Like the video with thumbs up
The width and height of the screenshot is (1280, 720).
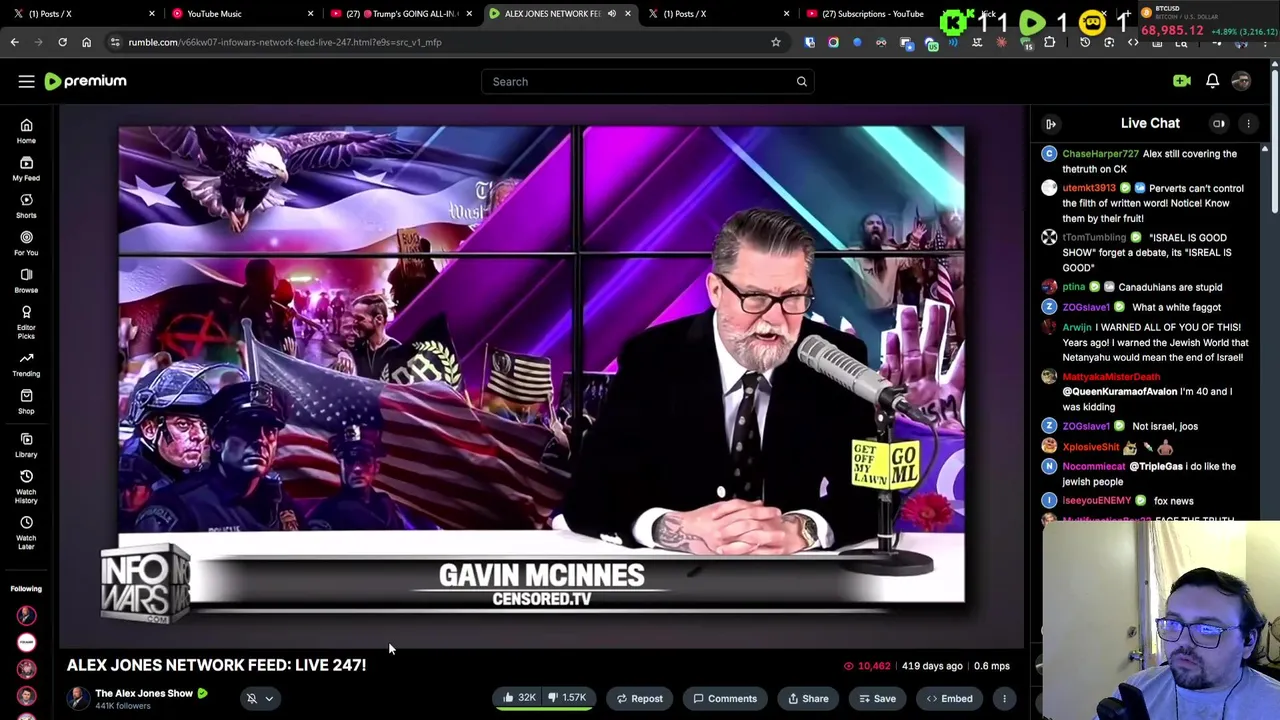click(519, 698)
